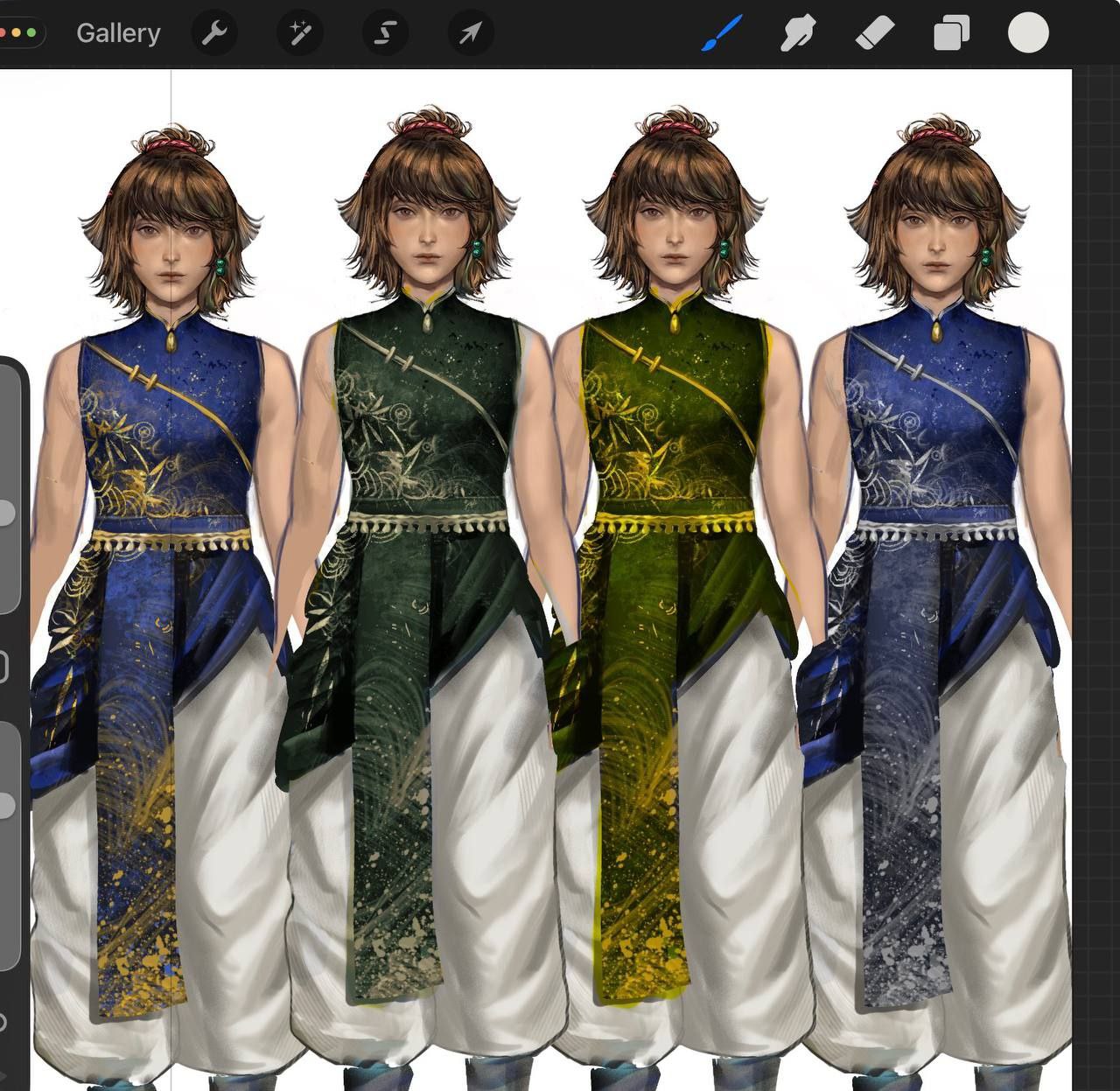Open the Layers panel
Image resolution: width=1120 pixels, height=1091 pixels.
coord(951,33)
